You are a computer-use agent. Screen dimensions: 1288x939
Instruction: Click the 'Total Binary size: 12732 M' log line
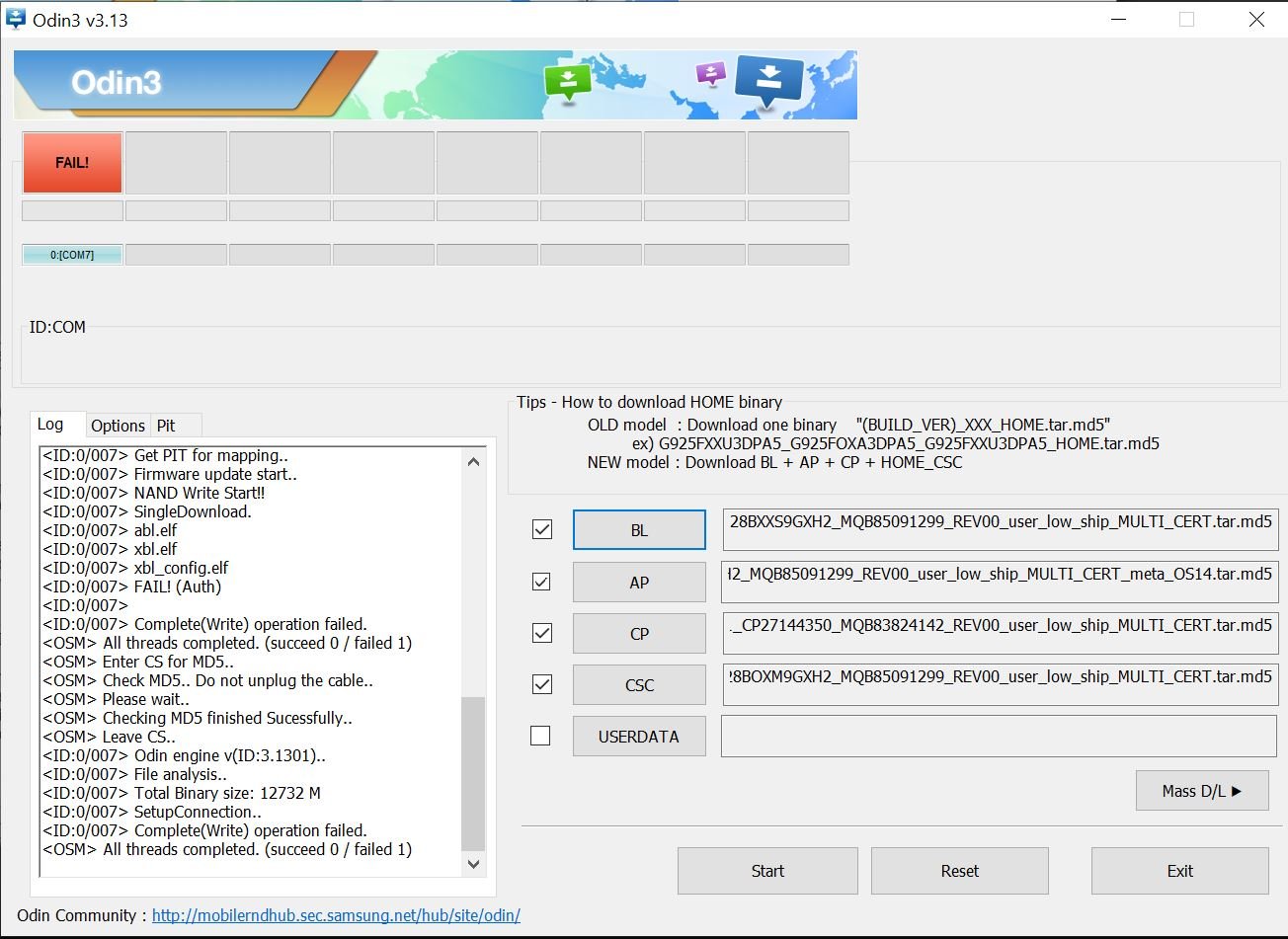182,793
